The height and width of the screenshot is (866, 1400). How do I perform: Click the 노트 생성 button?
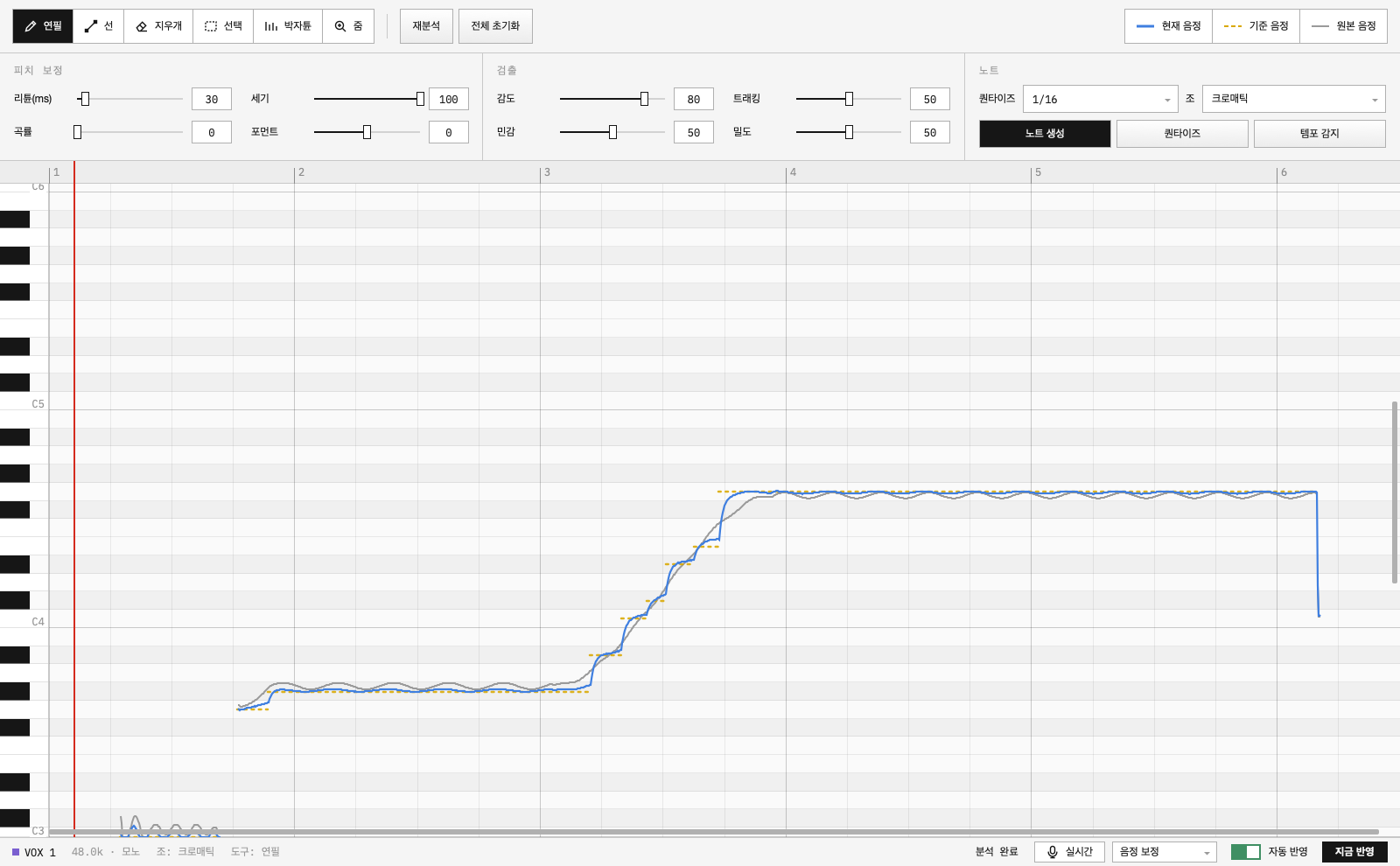coord(1045,133)
